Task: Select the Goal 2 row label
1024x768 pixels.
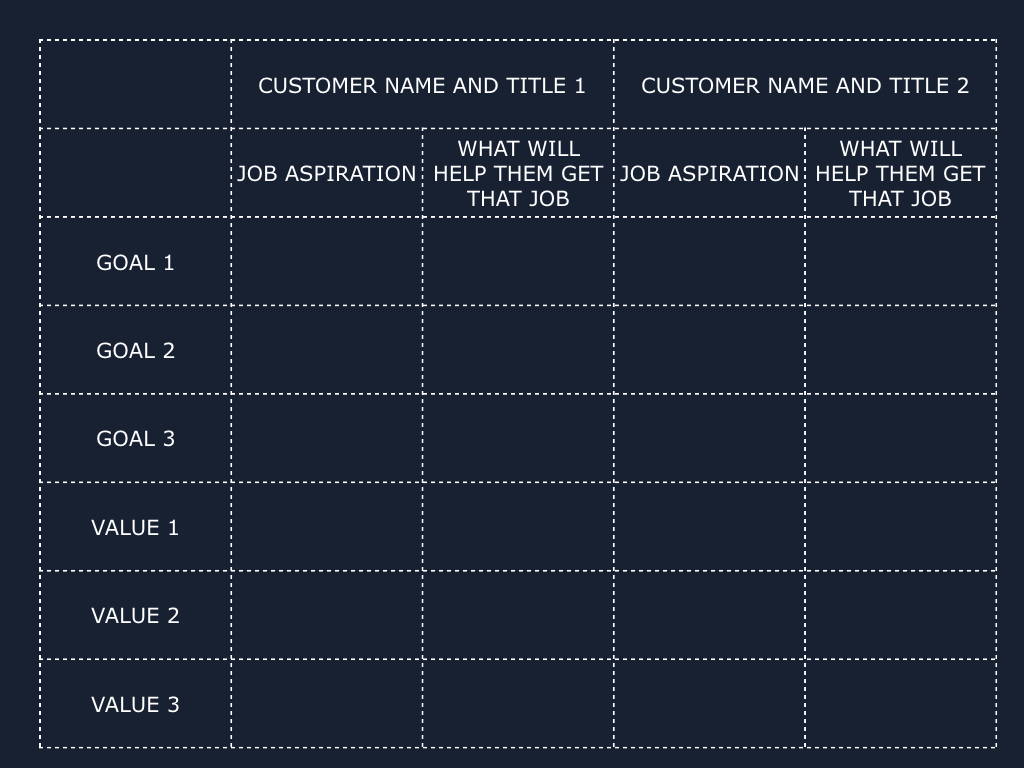Action: coord(135,350)
